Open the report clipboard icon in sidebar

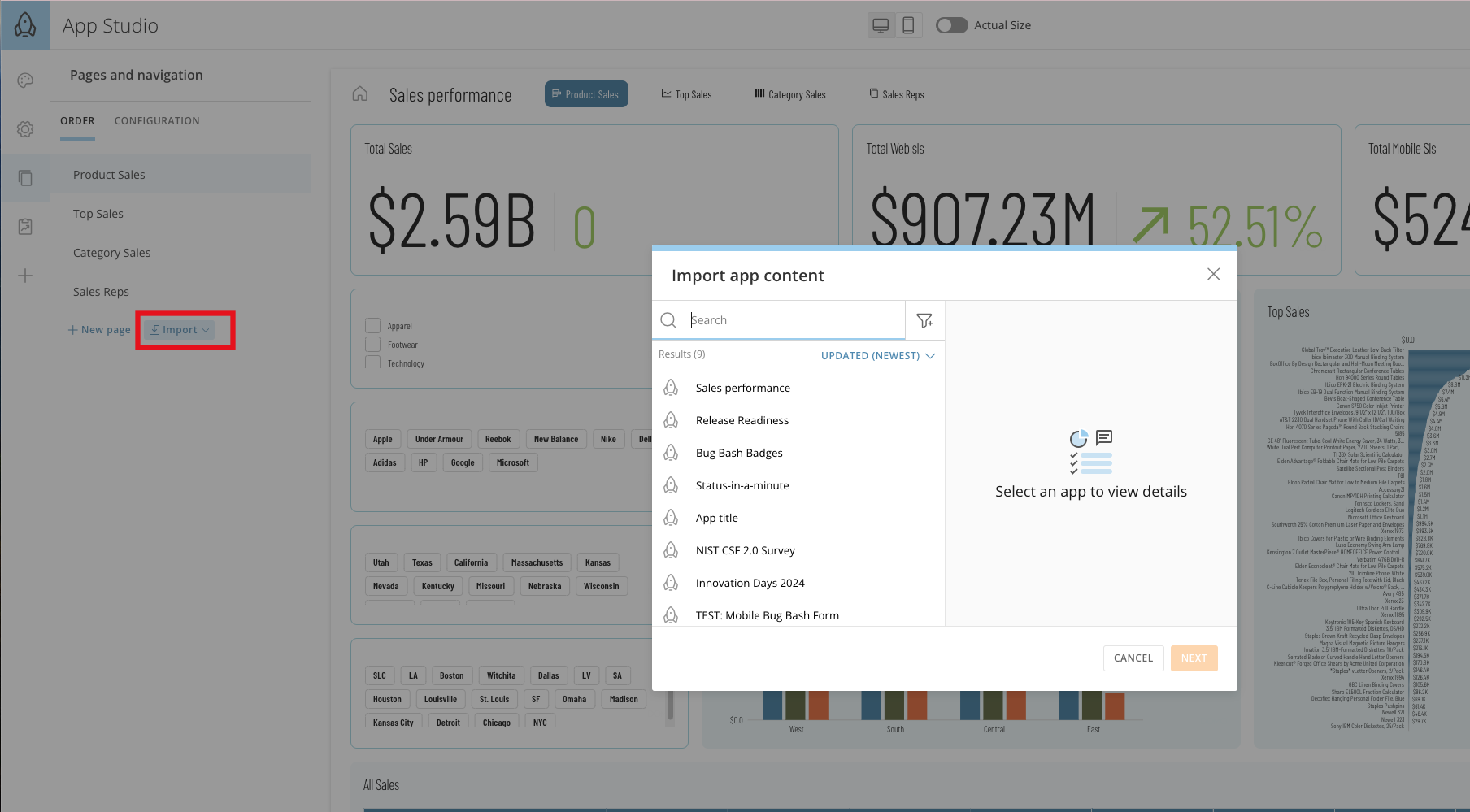click(x=25, y=227)
